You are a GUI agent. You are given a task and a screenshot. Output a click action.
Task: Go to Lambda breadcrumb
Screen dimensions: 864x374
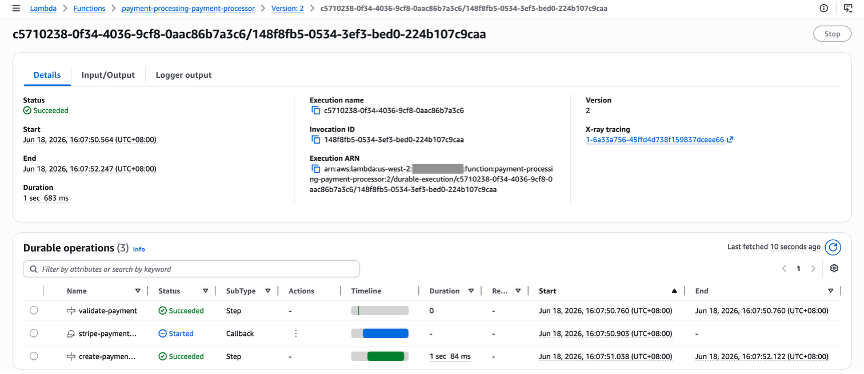pyautogui.click(x=43, y=8)
